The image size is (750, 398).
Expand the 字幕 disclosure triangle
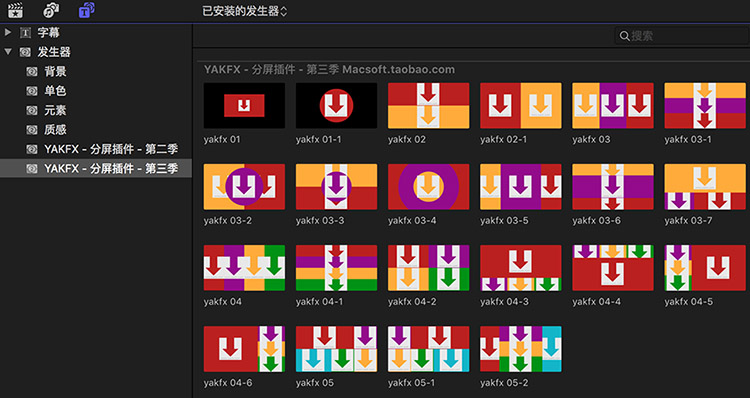pyautogui.click(x=8, y=33)
